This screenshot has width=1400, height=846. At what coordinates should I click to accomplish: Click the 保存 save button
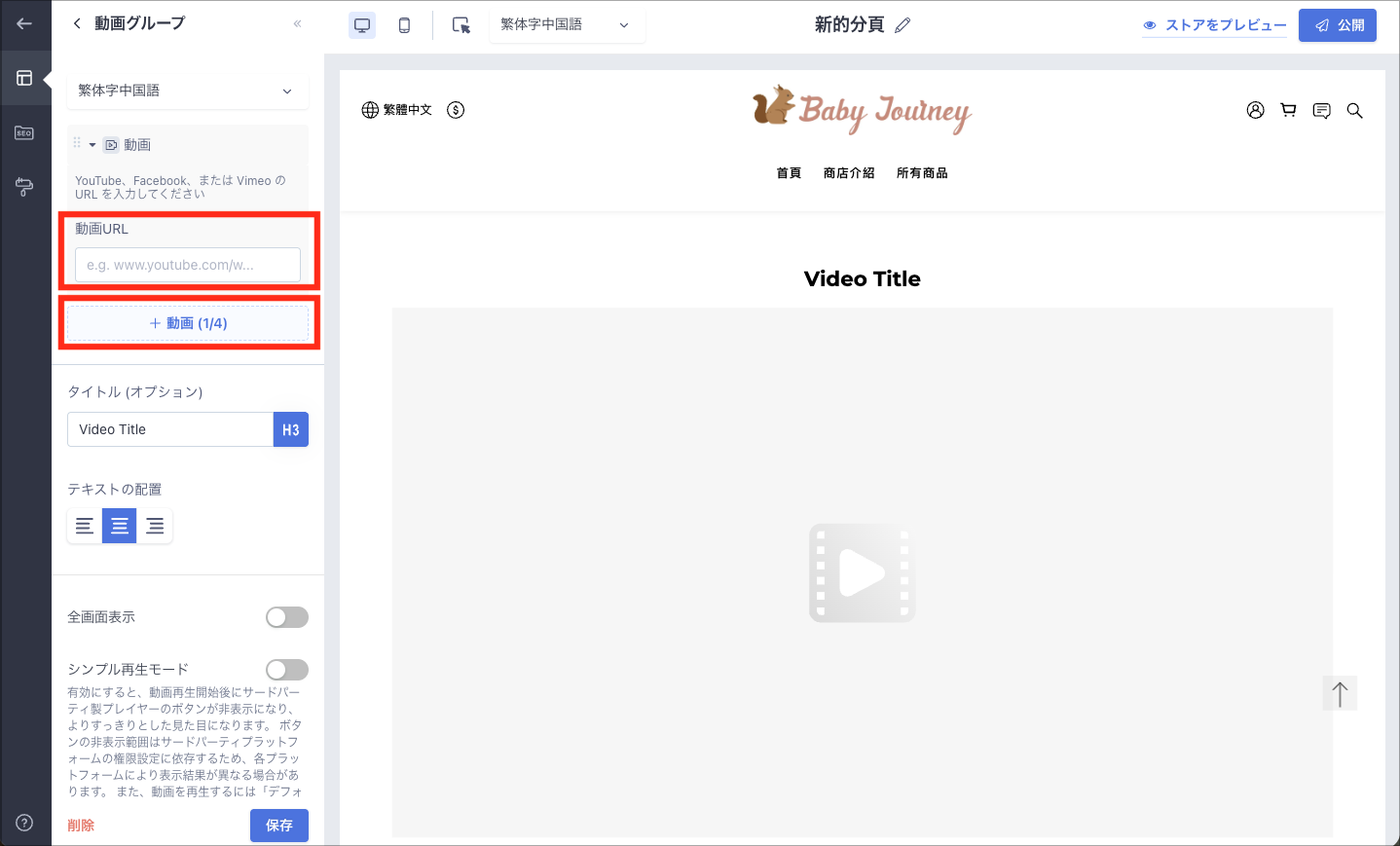(279, 826)
